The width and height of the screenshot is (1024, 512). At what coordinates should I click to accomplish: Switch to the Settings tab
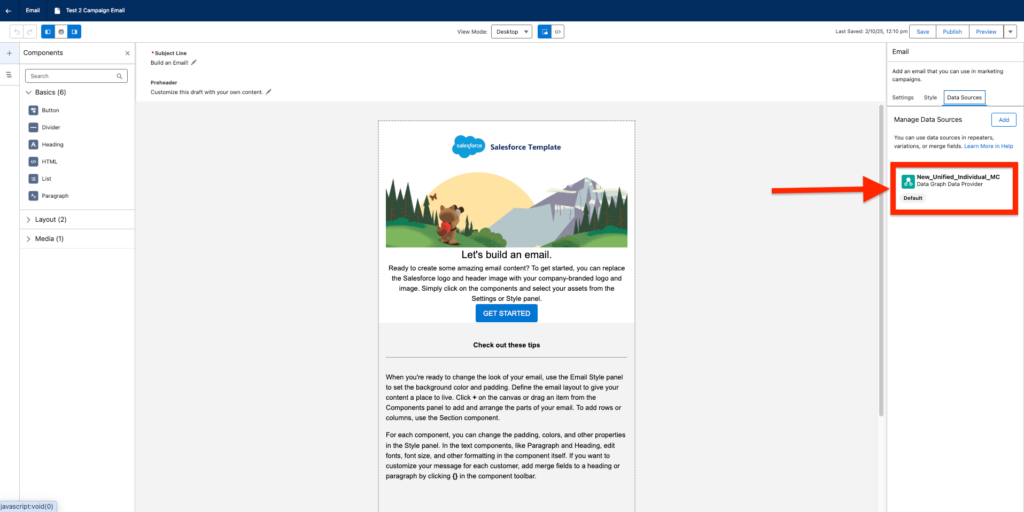[902, 98]
